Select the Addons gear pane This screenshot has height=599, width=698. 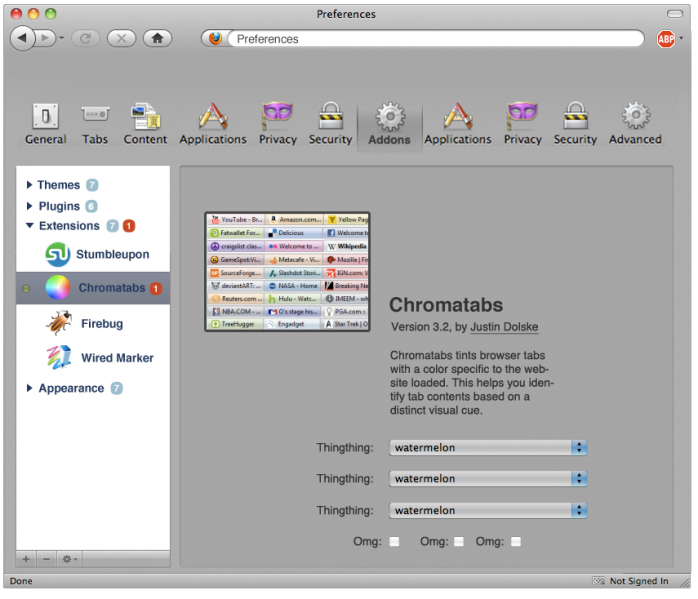(x=390, y=126)
